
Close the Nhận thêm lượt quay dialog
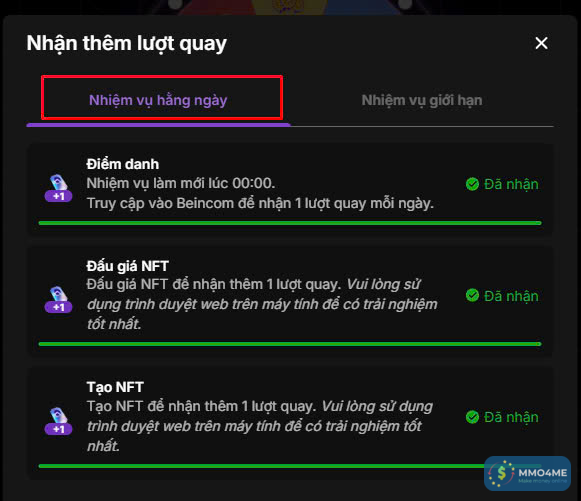tap(541, 43)
